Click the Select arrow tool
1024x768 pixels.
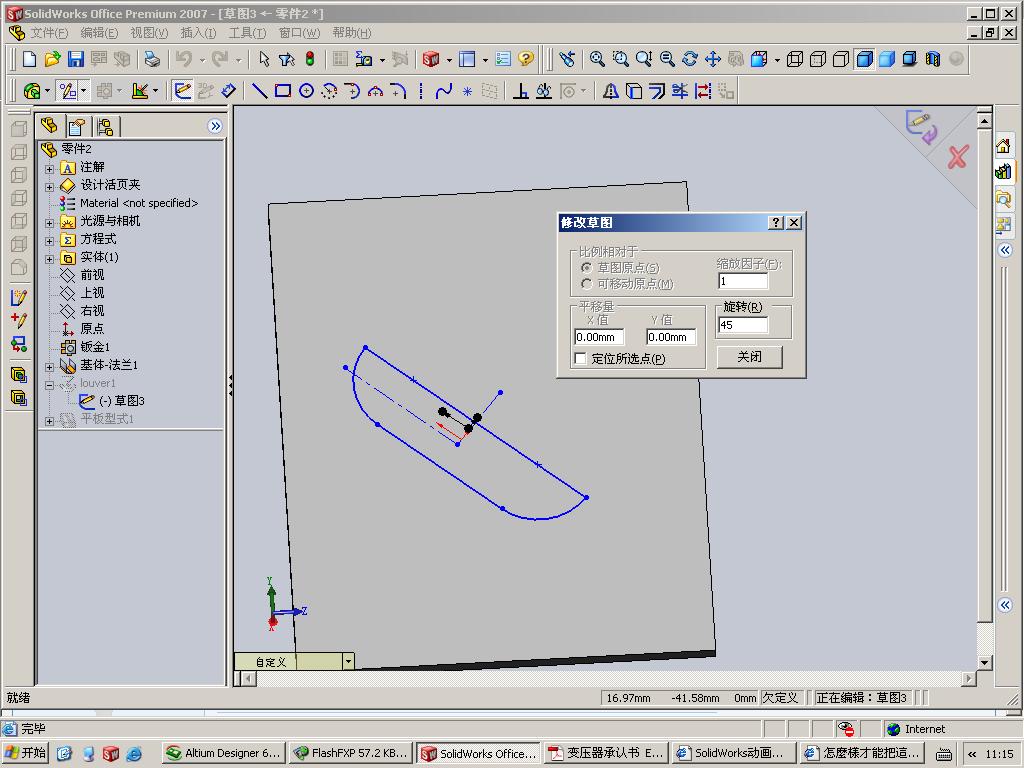coord(264,59)
